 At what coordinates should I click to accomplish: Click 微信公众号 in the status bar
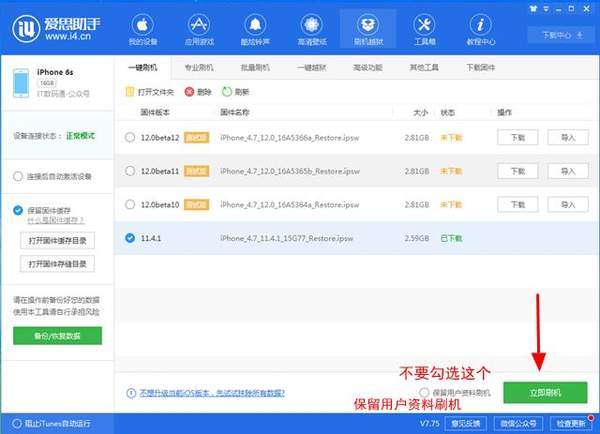click(518, 424)
